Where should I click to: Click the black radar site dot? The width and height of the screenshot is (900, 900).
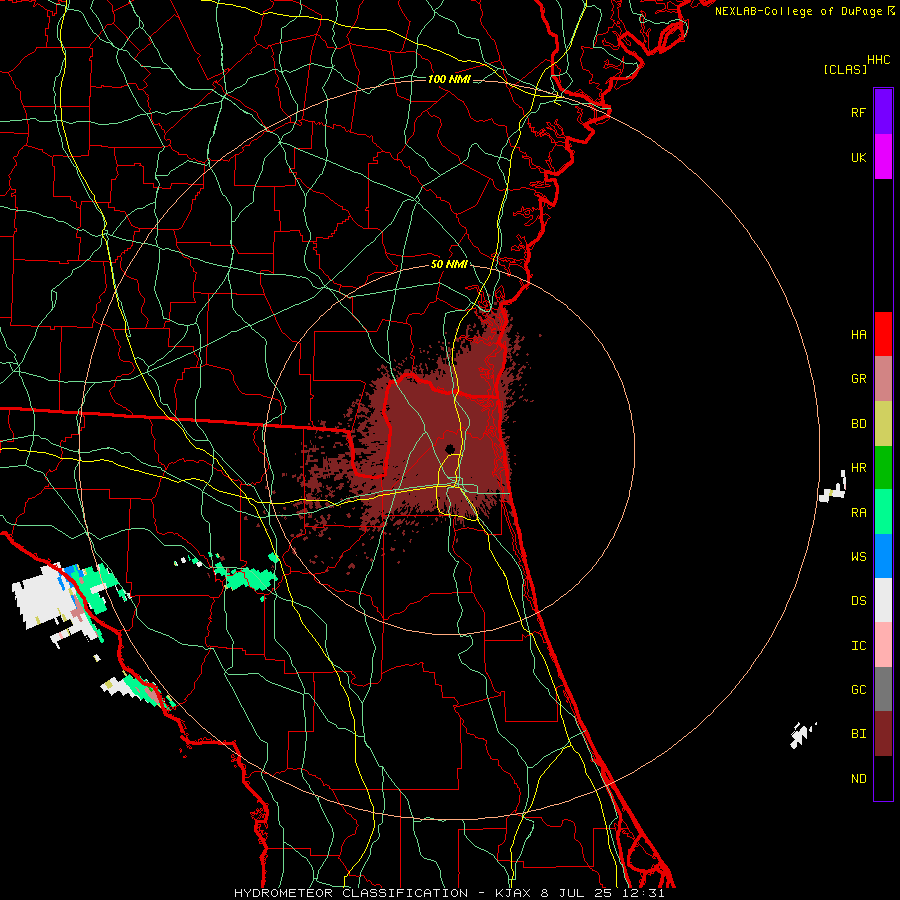[450, 449]
